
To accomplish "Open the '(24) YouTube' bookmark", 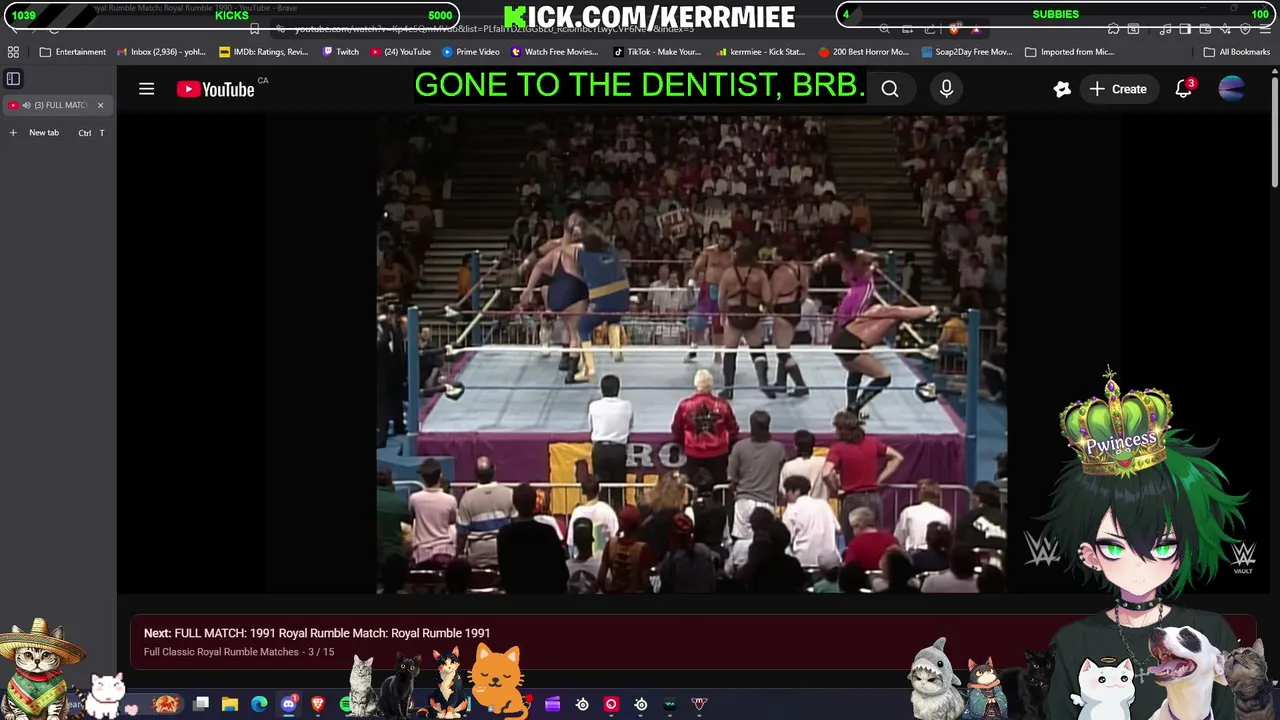I will 400,52.
